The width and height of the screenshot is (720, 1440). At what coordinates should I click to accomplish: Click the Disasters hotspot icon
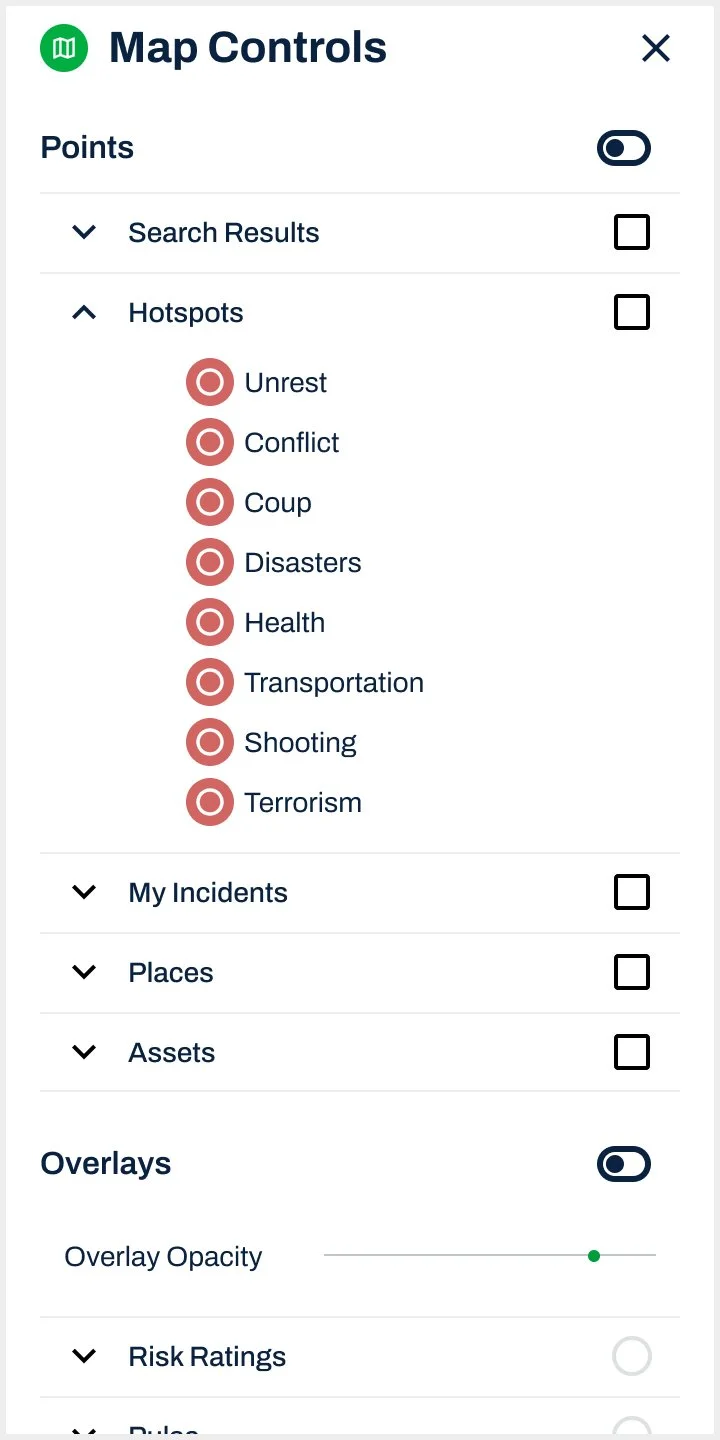210,563
